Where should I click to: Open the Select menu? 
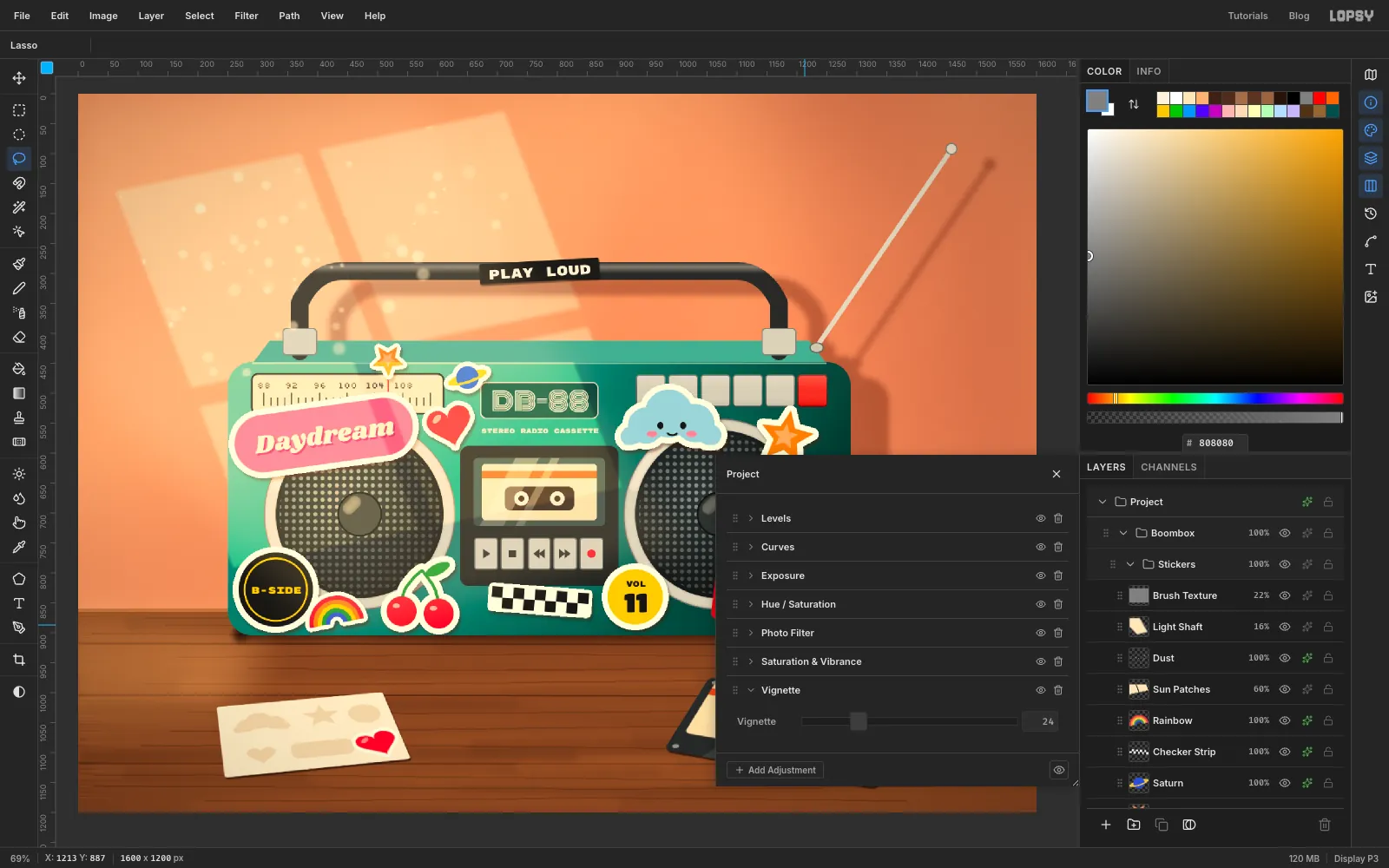click(200, 16)
